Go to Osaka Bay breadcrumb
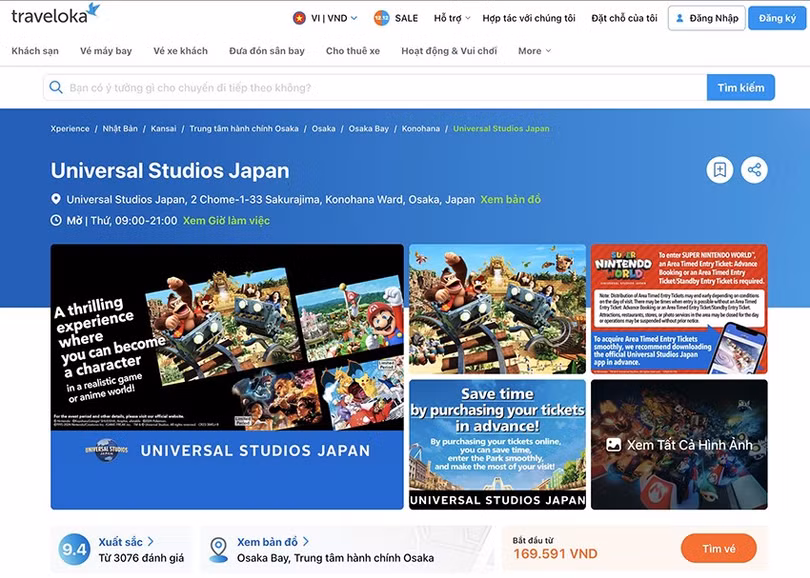 coord(368,129)
